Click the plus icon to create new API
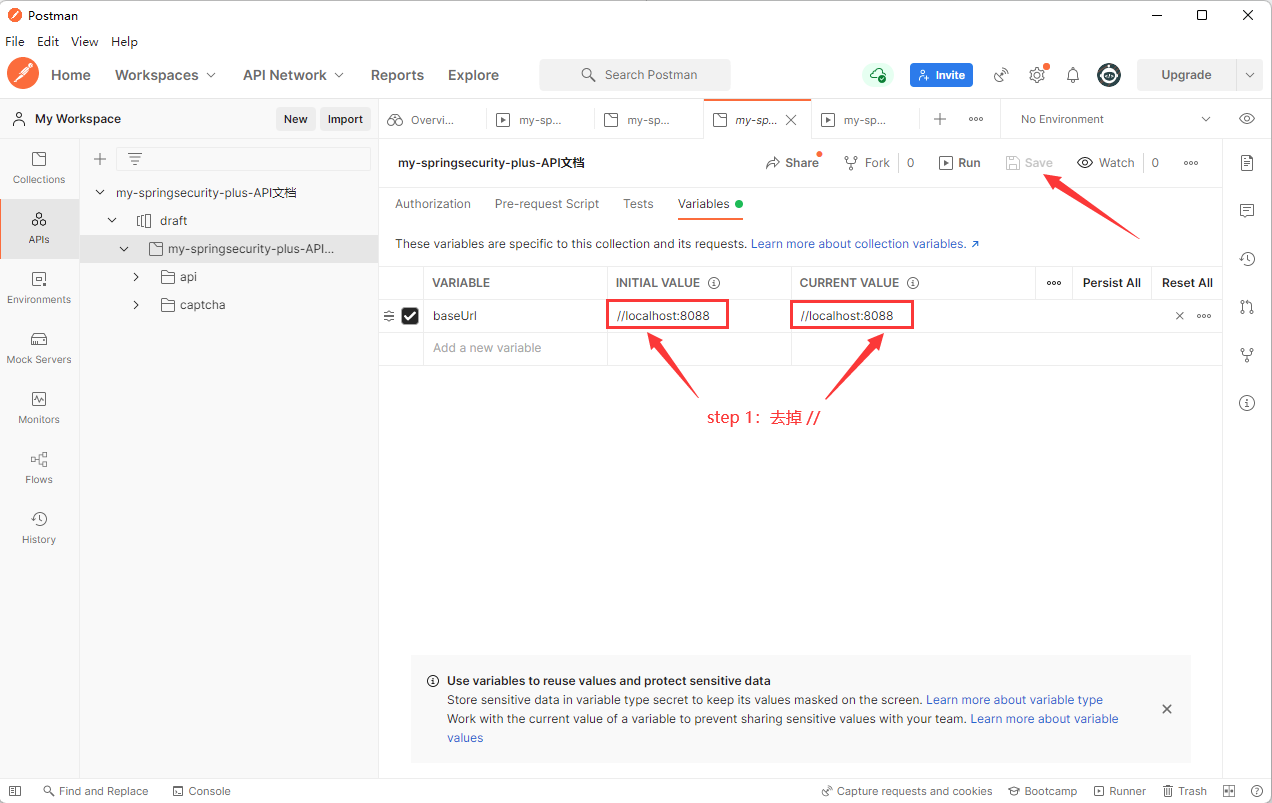Image resolution: width=1272 pixels, height=803 pixels. click(100, 159)
